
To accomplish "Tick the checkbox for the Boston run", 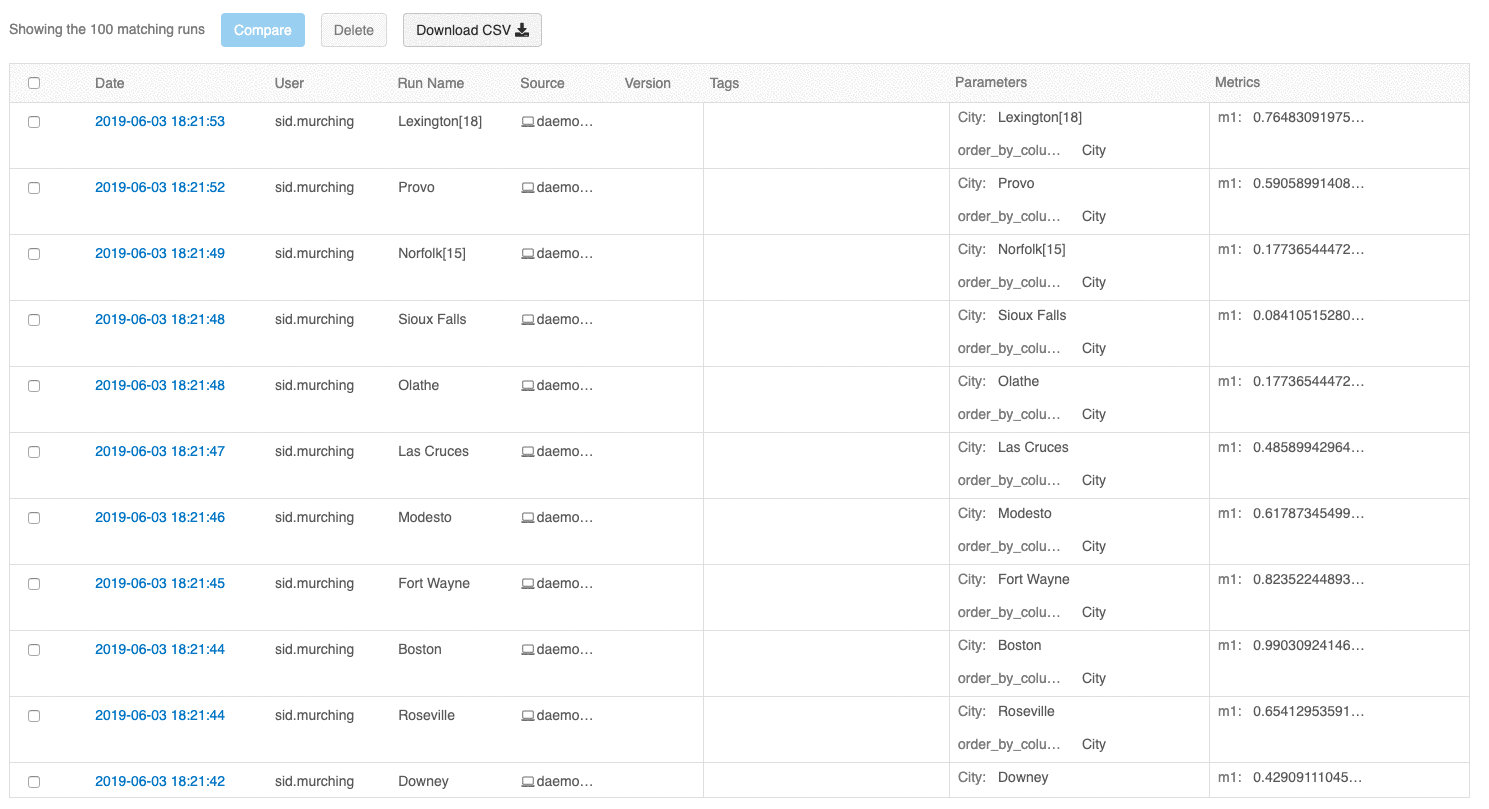I will point(34,650).
